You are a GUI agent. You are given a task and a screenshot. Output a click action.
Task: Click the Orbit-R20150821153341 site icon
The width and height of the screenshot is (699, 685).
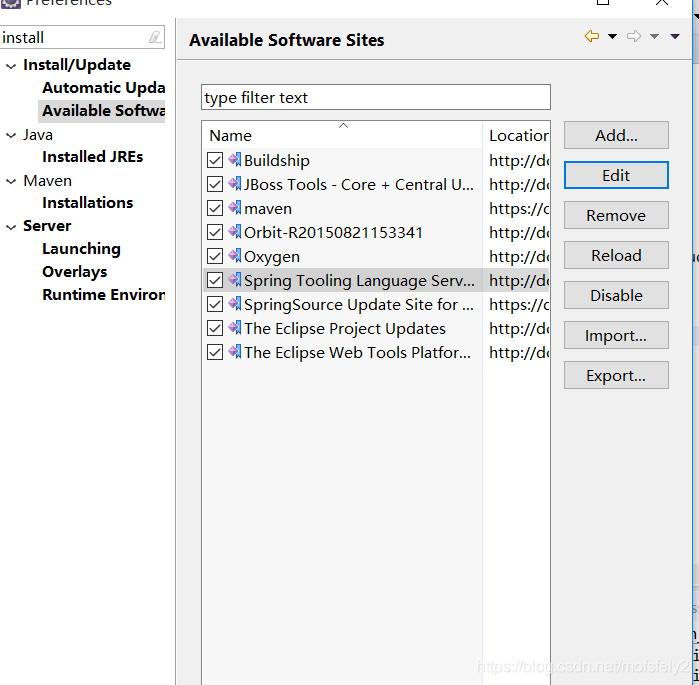pyautogui.click(x=235, y=232)
